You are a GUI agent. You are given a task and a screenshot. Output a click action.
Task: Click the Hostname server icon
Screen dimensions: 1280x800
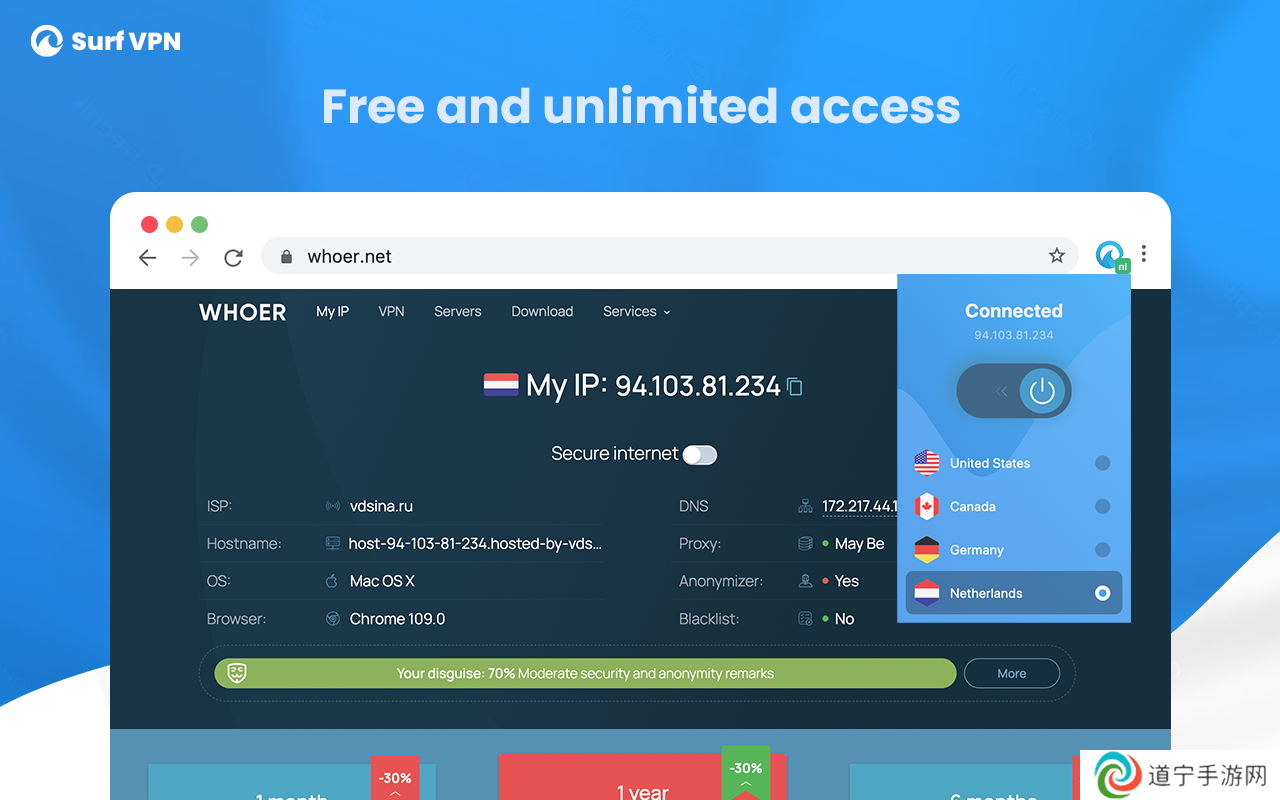point(333,544)
